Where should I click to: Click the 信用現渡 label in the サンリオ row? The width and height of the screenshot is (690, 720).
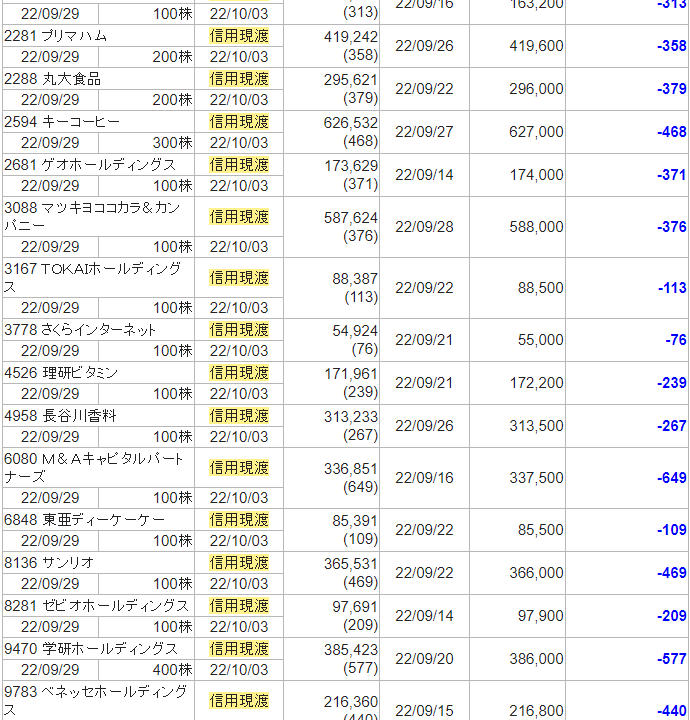coord(239,563)
